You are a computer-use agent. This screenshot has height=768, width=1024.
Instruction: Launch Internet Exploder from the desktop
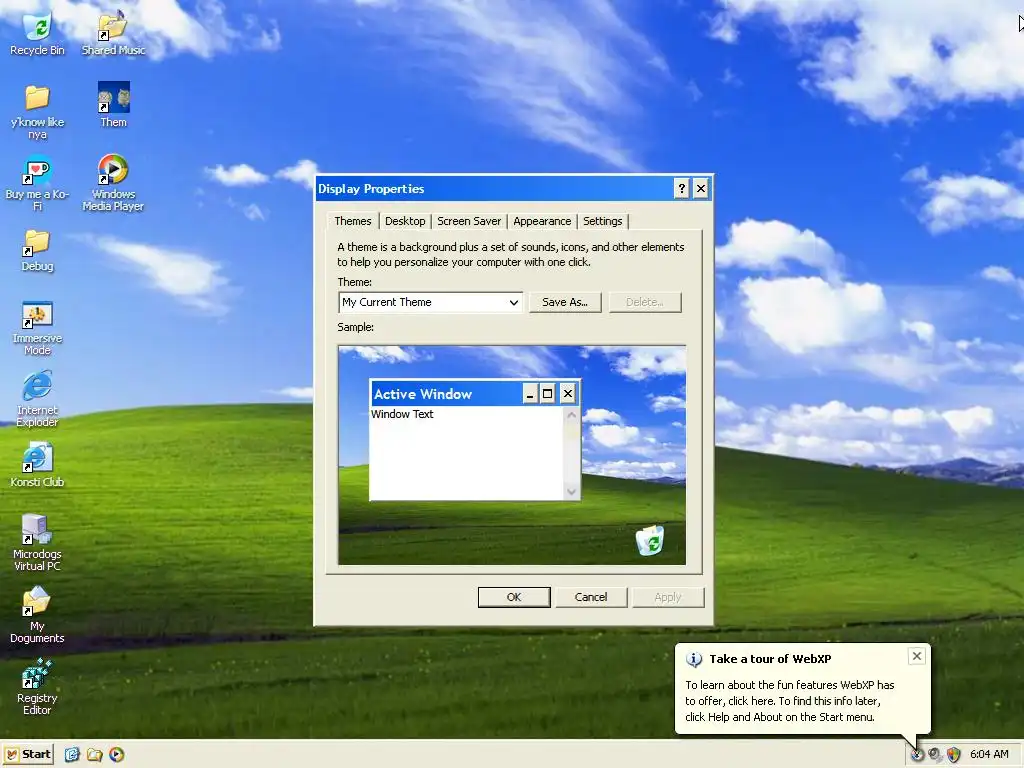point(37,400)
